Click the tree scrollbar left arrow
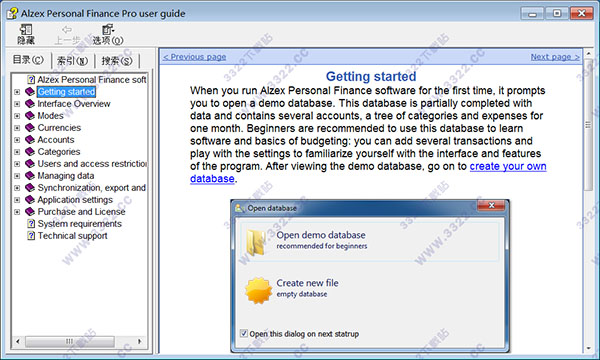Viewport: 600px width, 360px height. pos(18,341)
